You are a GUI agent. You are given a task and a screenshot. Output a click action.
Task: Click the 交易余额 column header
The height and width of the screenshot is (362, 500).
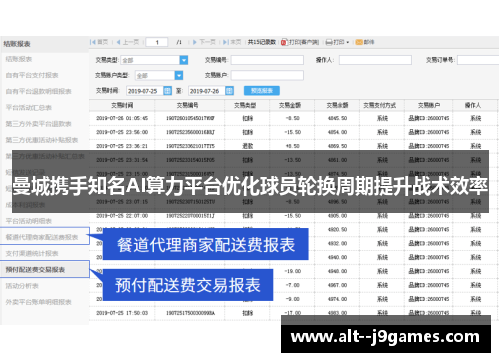click(x=337, y=105)
